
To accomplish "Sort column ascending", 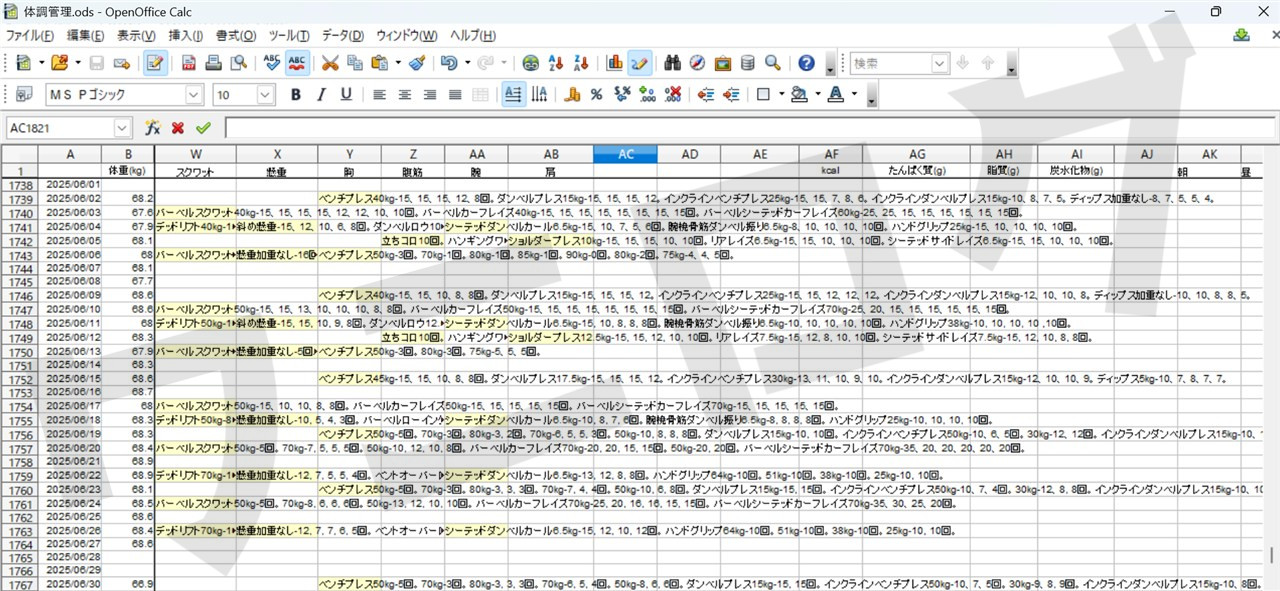I will tap(557, 63).
